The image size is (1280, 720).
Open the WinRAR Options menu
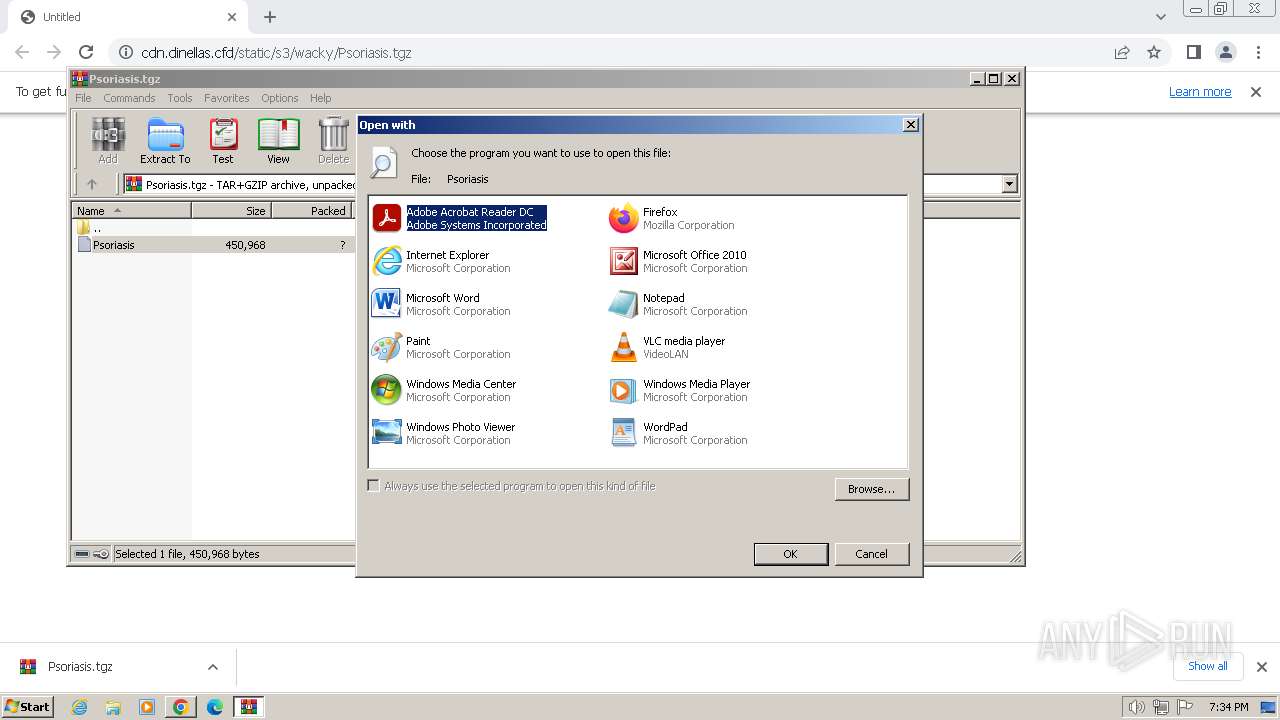(280, 98)
